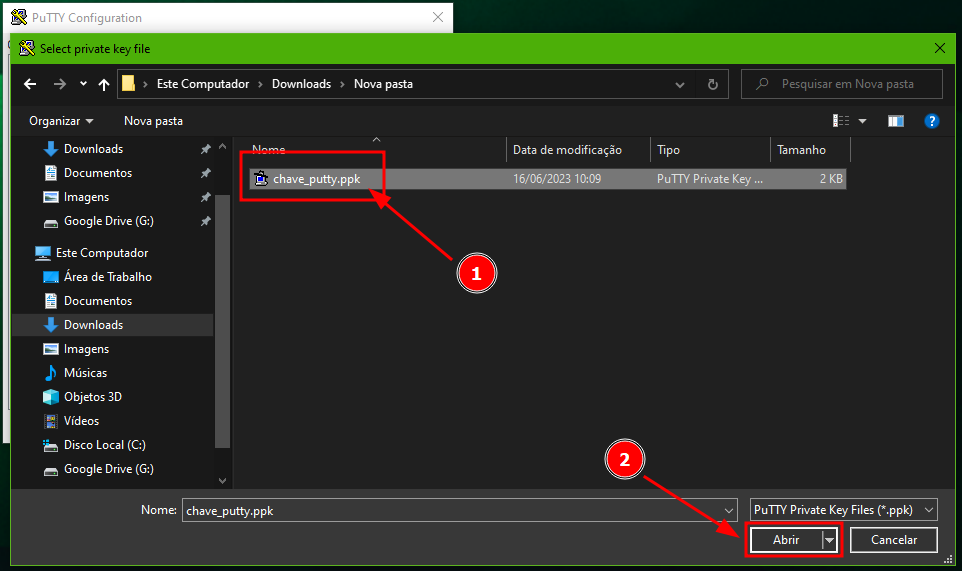This screenshot has height=571, width=962.
Task: Open pinned Documentos in quick access
Action: pos(98,173)
